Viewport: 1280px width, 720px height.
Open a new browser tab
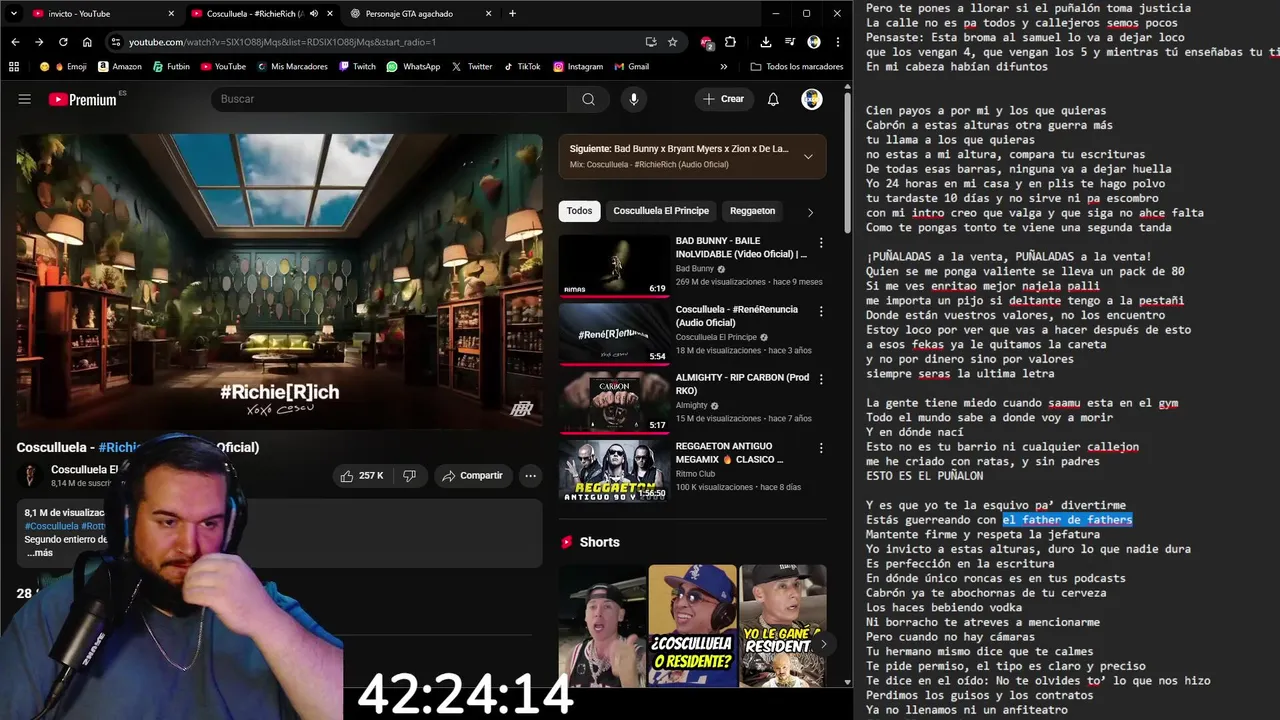point(512,14)
